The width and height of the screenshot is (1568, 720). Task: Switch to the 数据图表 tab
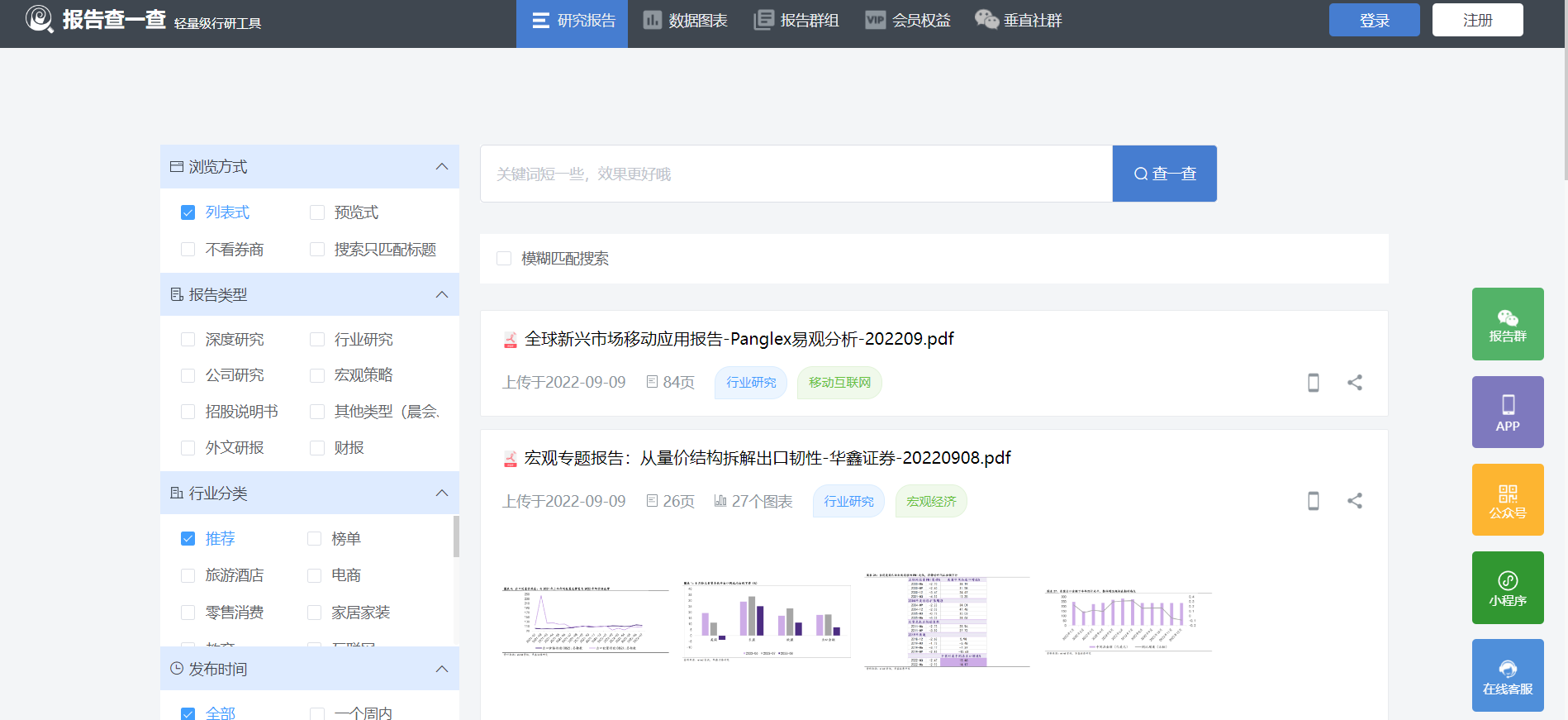(x=686, y=21)
